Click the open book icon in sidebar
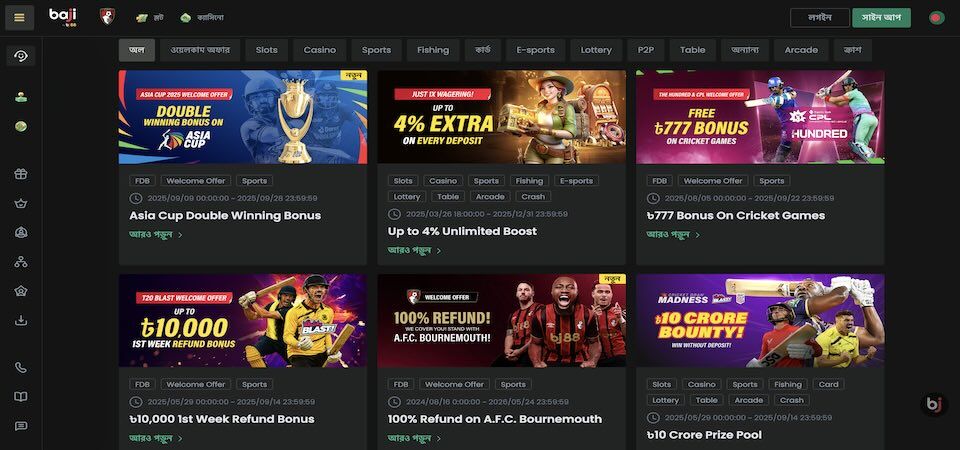This screenshot has width=960, height=450. tap(21, 397)
